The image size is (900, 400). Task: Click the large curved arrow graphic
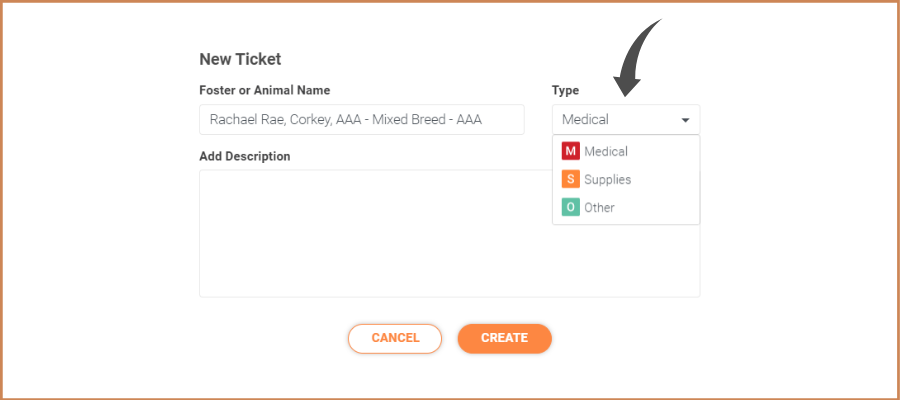[x=634, y=59]
